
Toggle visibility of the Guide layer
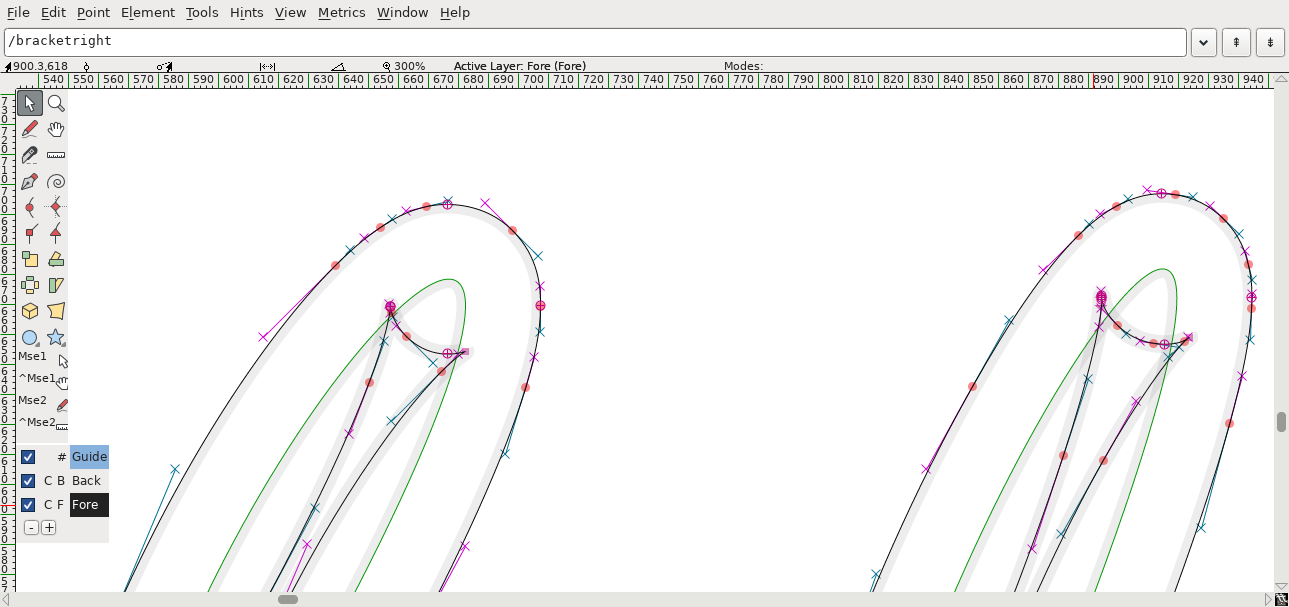pyautogui.click(x=28, y=457)
